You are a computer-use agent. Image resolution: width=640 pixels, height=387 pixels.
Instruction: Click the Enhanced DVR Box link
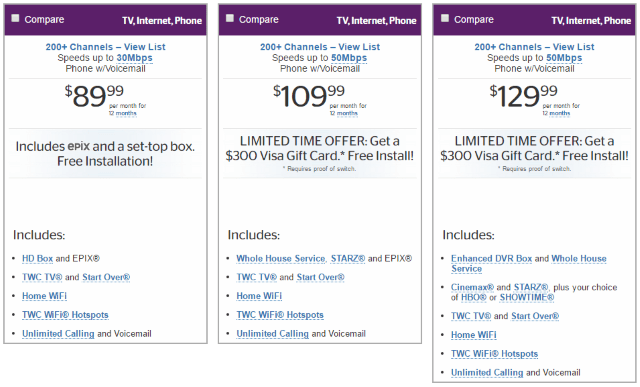[491, 258]
